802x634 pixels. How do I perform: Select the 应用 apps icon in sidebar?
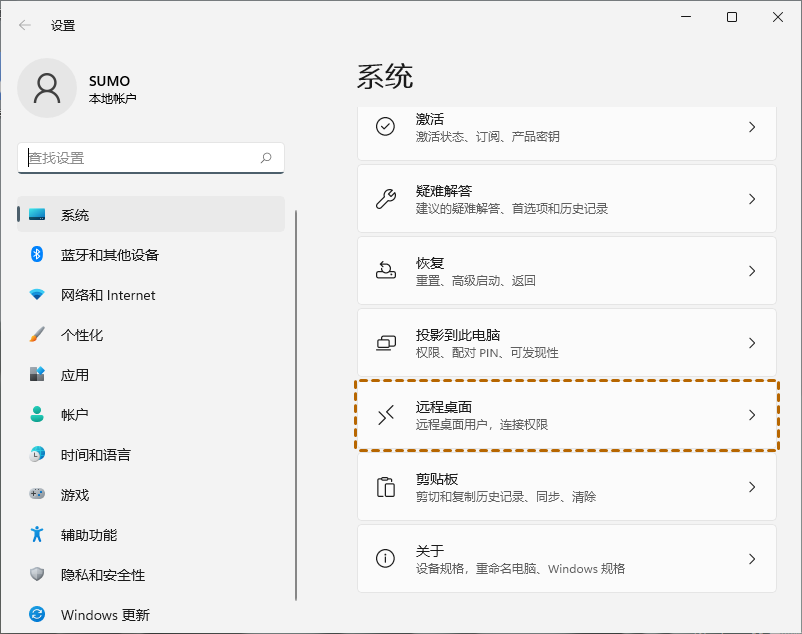(x=36, y=375)
